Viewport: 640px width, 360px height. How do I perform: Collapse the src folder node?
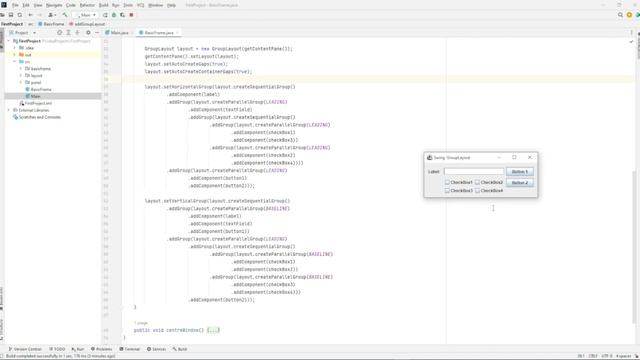click(x=15, y=62)
